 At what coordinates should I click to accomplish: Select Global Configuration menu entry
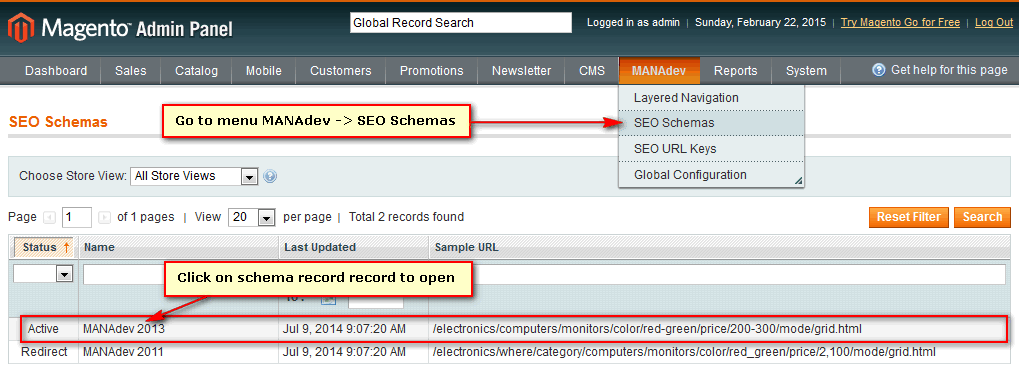(x=712, y=175)
